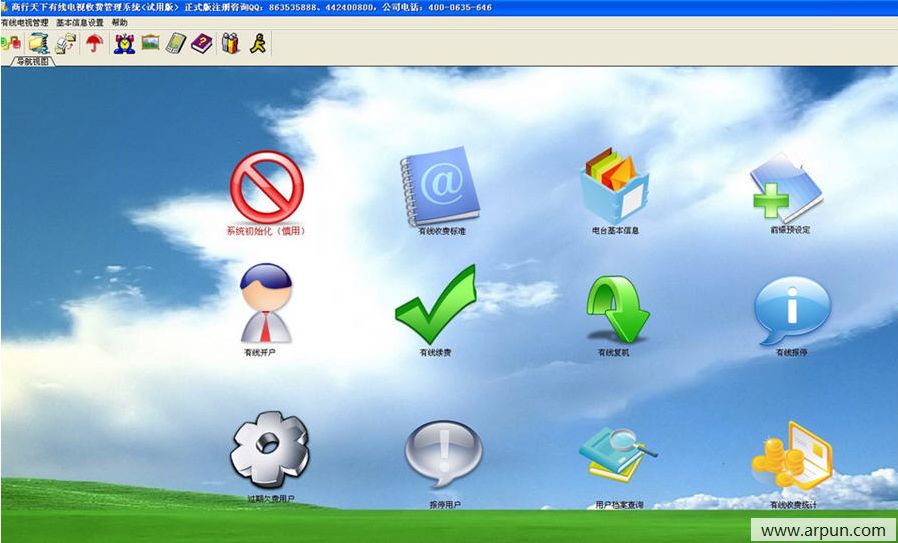The image size is (898, 543).
Task: Select the 前缀预设定 green plus icon
Action: (788, 188)
